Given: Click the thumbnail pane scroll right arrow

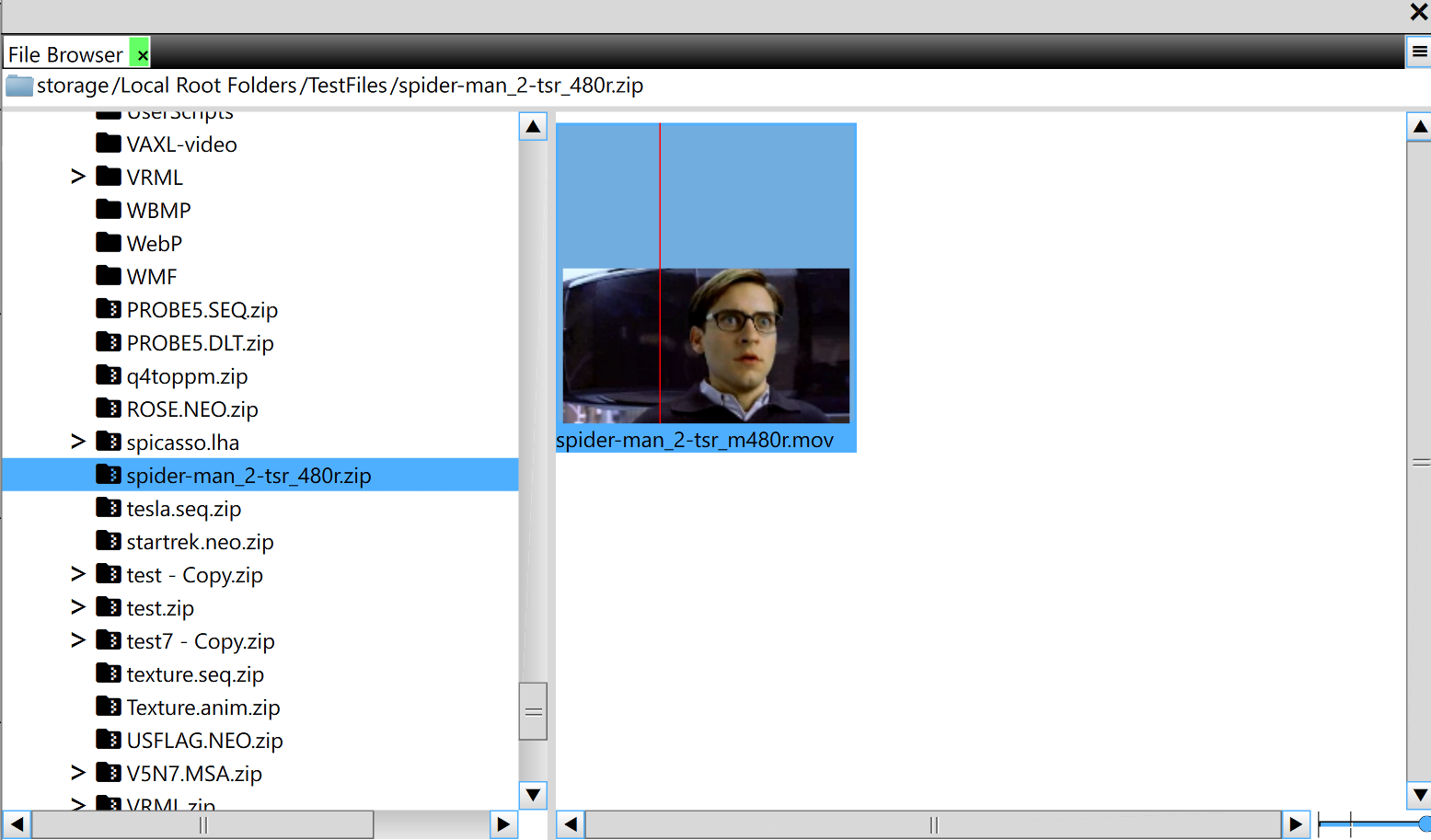Looking at the screenshot, I should [x=1296, y=824].
